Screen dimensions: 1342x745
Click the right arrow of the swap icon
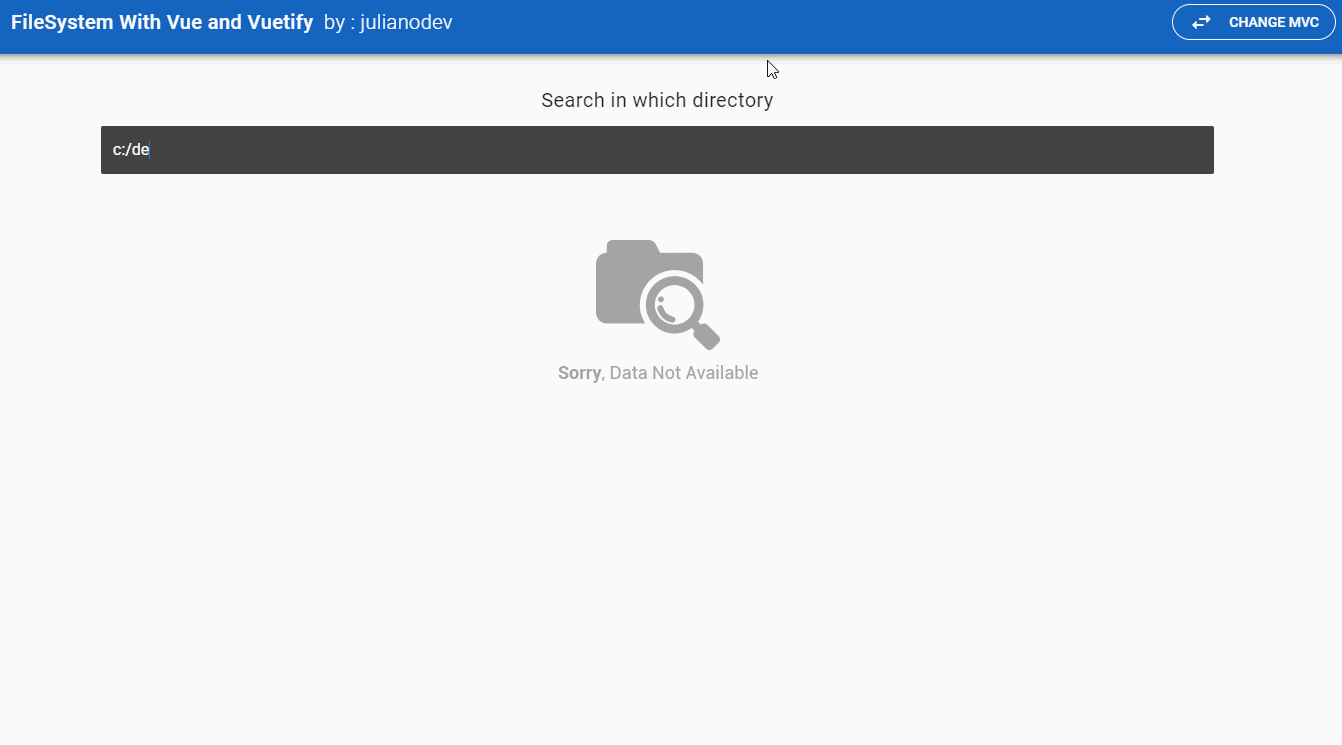(1205, 18)
